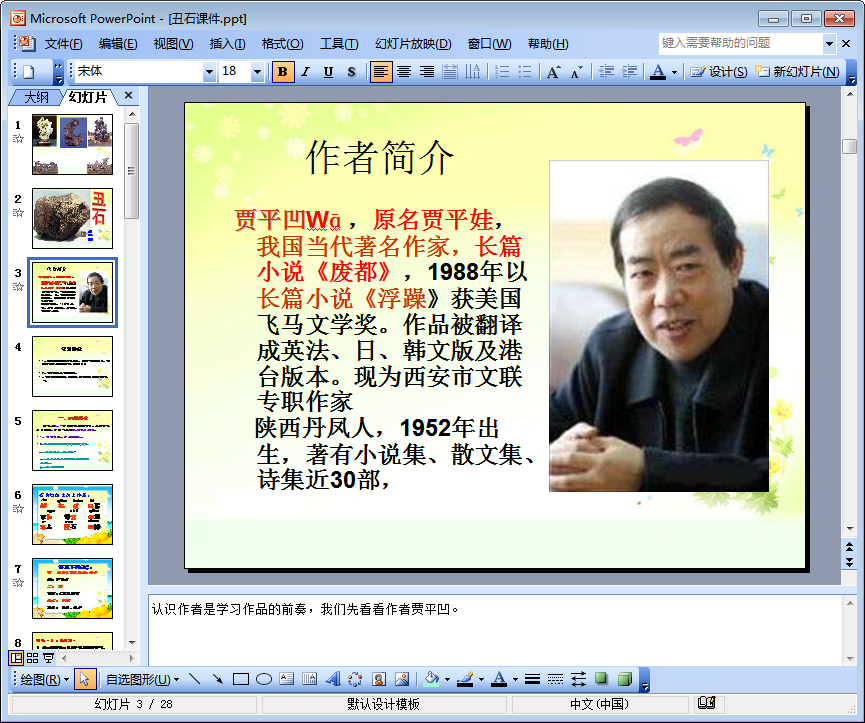Select the Oval tool
865x723 pixels.
pyautogui.click(x=264, y=679)
